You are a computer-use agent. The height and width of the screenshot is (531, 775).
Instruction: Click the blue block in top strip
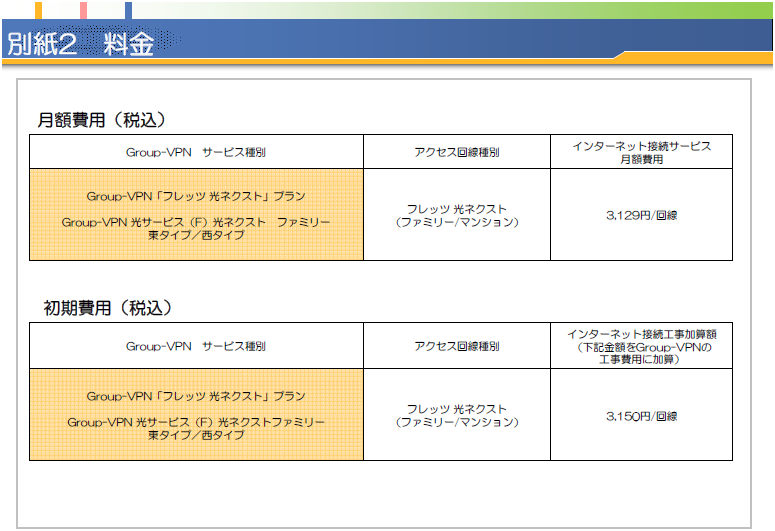click(129, 11)
